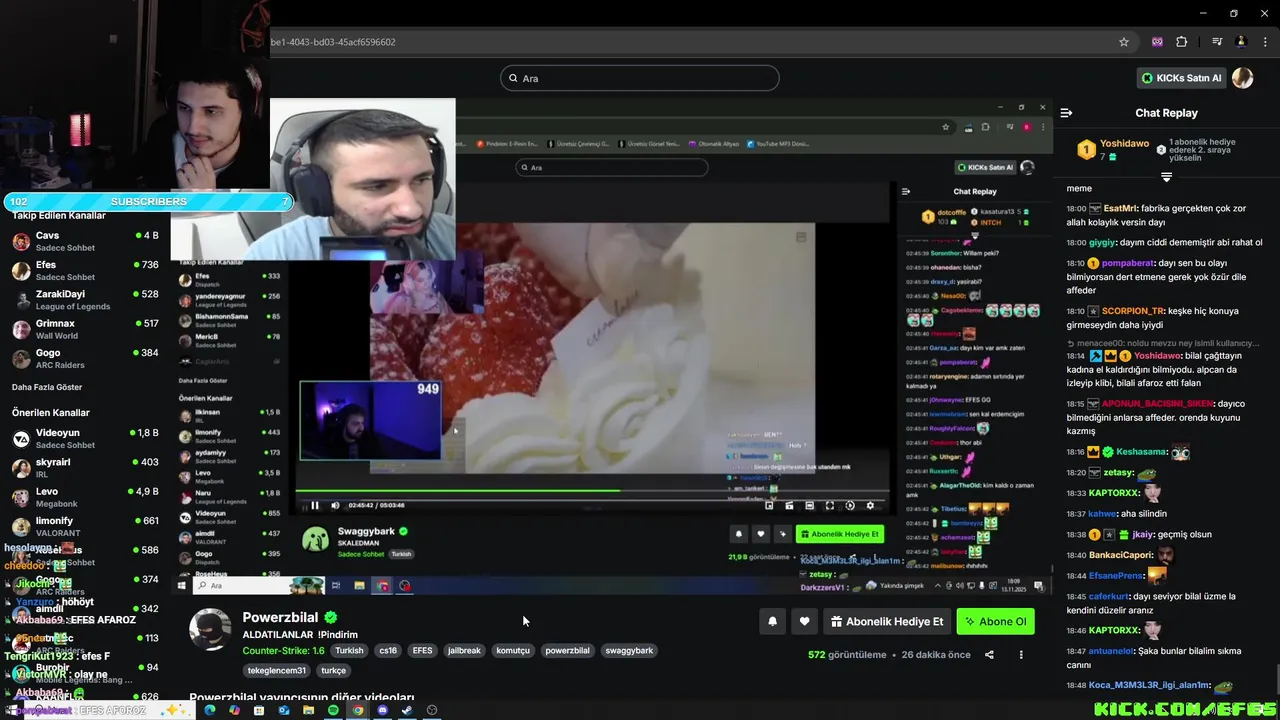Open Swaggybark channel name in nested window
Screen dimensions: 1280x720
point(367,531)
